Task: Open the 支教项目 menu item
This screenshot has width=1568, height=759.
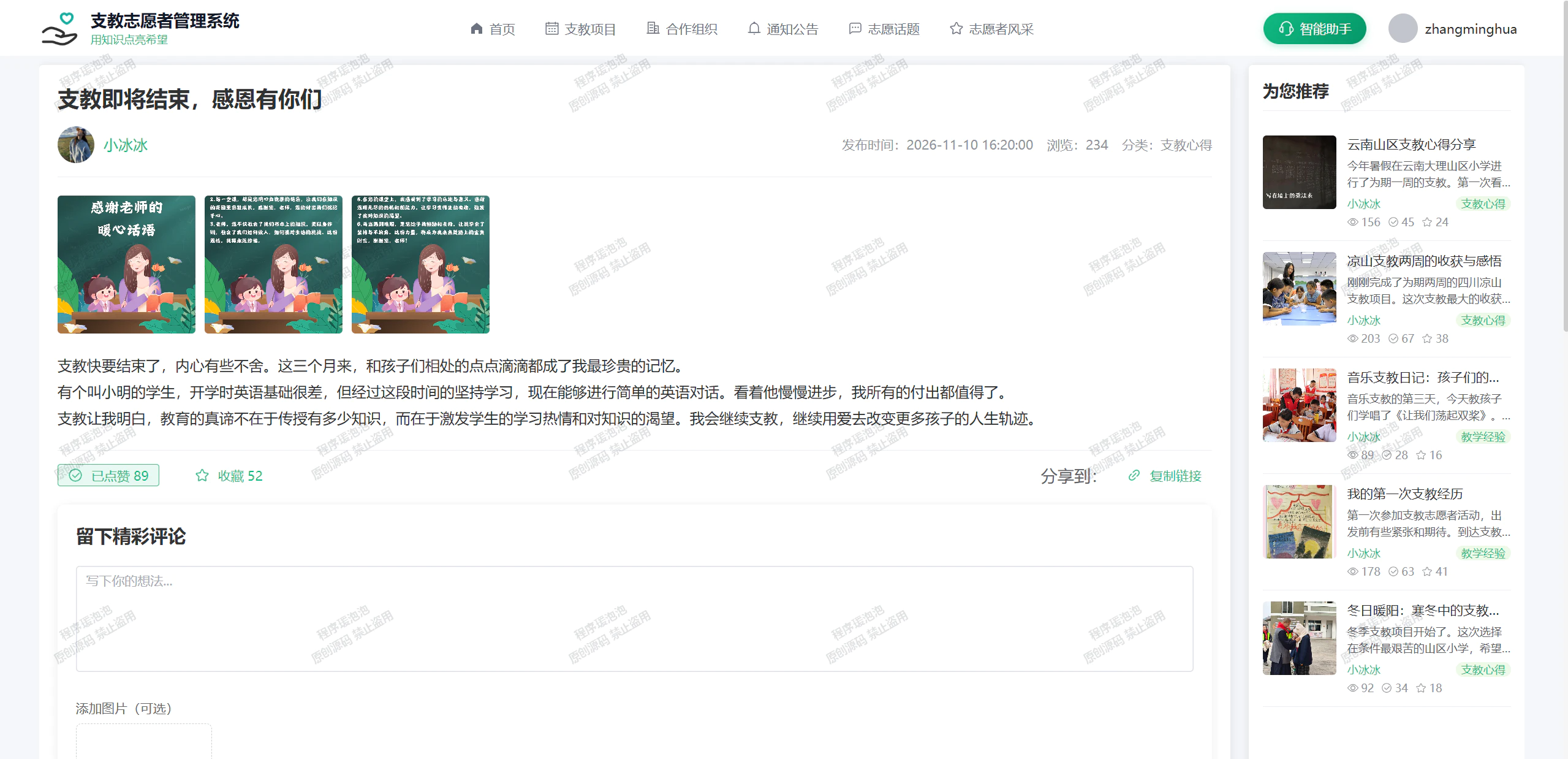Action: click(580, 29)
